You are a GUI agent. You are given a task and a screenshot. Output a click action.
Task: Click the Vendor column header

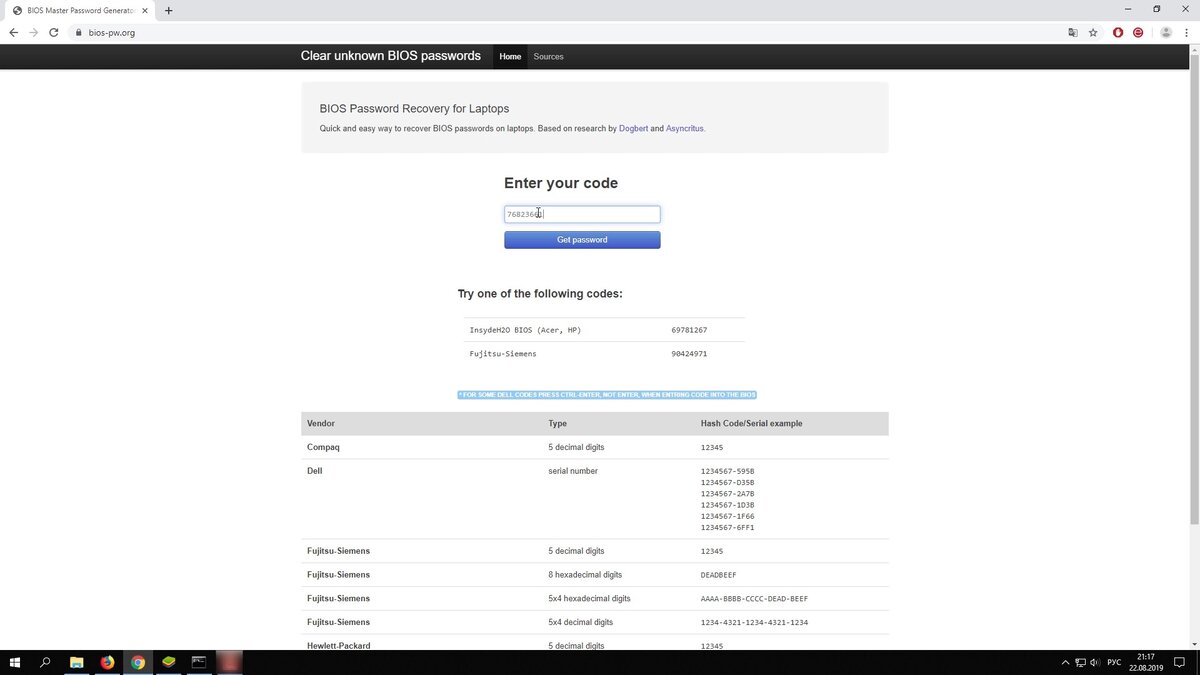(x=321, y=424)
